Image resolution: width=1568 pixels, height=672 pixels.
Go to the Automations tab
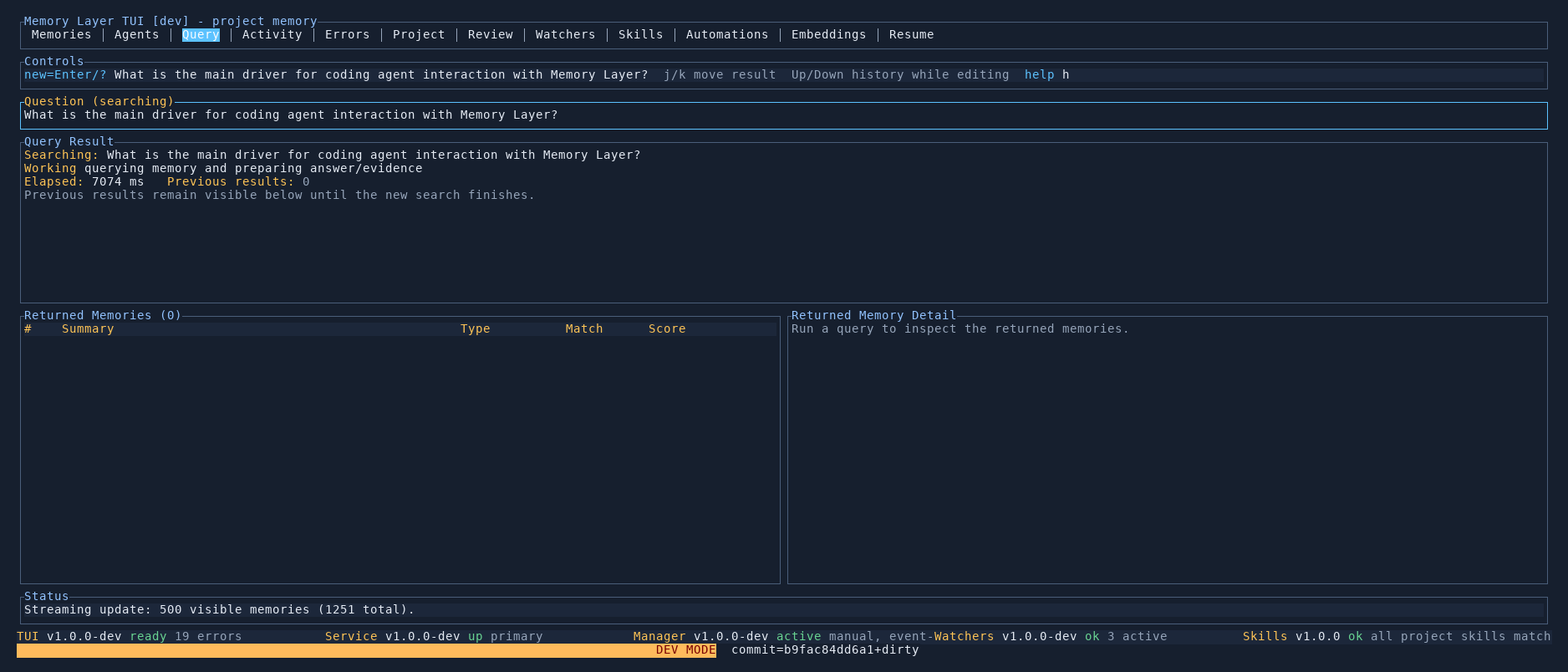[x=727, y=34]
